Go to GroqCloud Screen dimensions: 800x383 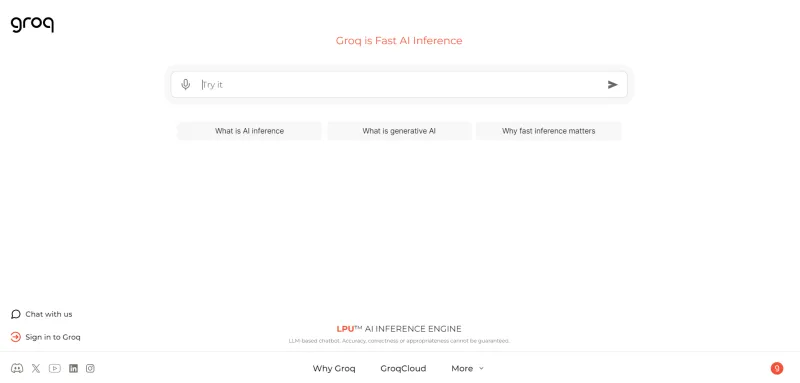403,368
